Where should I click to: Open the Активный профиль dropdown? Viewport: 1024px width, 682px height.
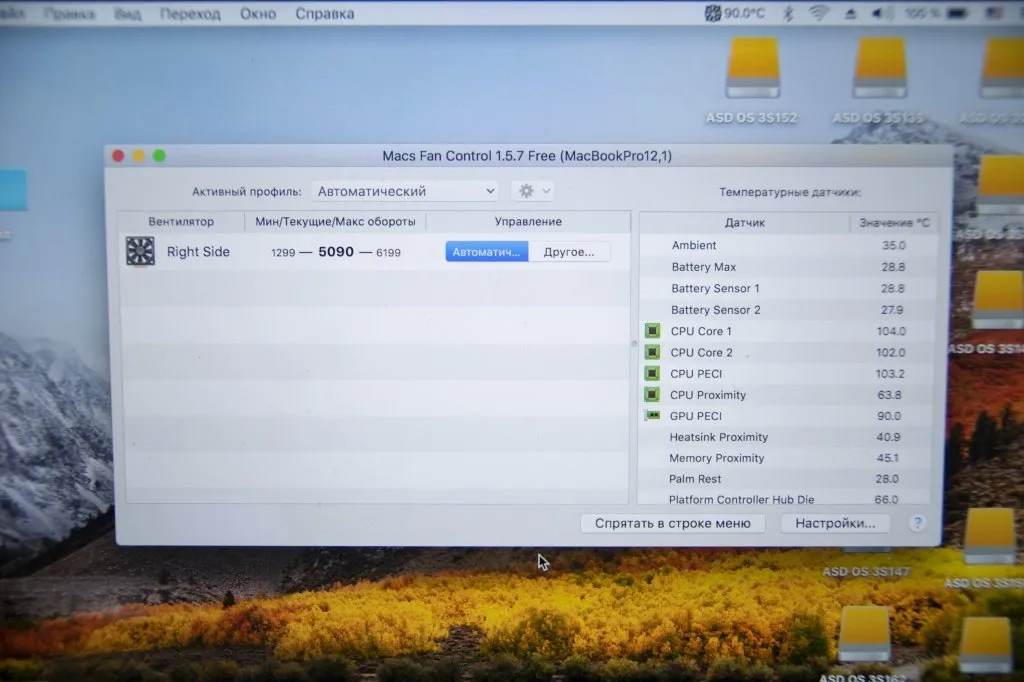(405, 191)
